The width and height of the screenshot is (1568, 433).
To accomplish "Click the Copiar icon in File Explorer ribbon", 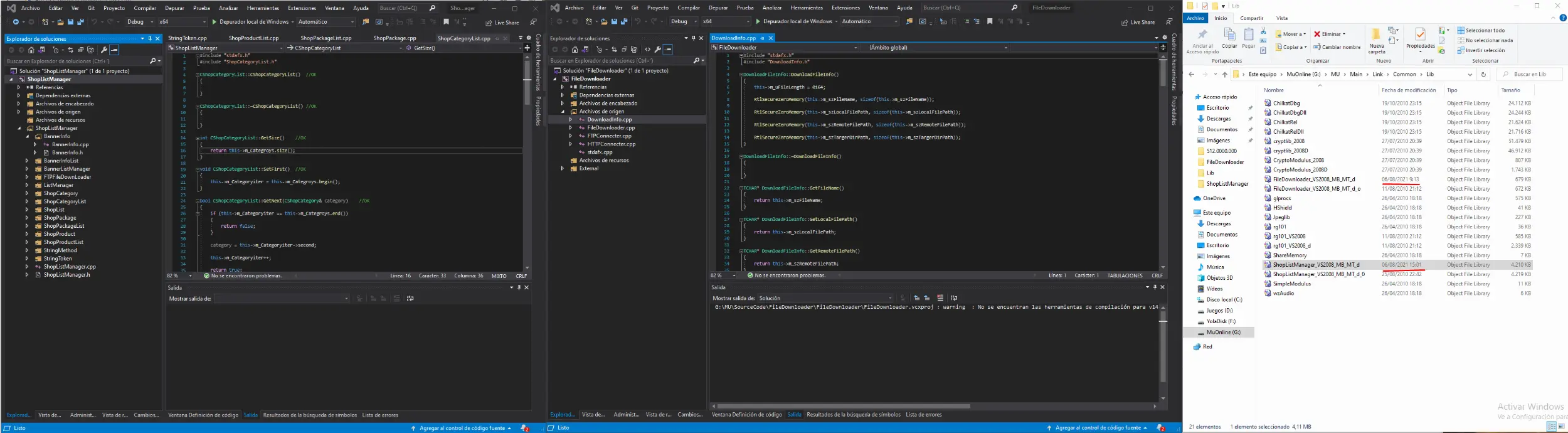I will click(x=1229, y=35).
